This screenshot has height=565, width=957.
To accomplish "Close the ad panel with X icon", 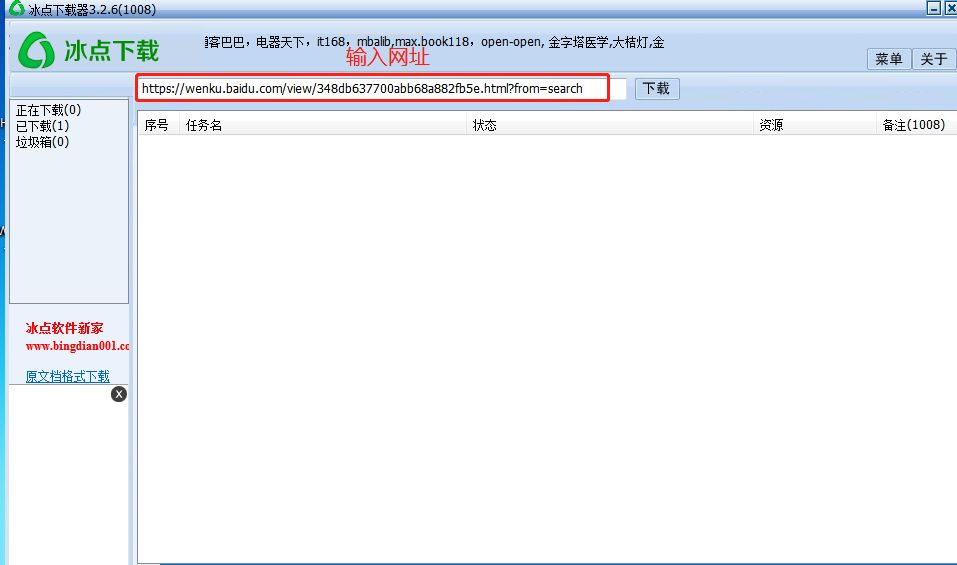I will pyautogui.click(x=119, y=394).
